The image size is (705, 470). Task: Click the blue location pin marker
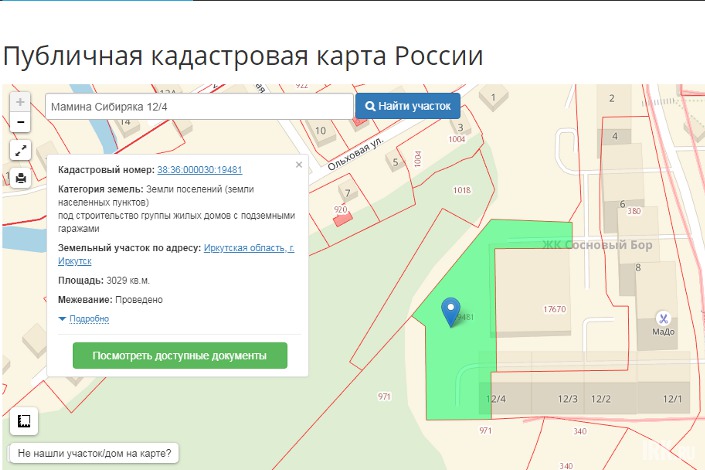[451, 311]
